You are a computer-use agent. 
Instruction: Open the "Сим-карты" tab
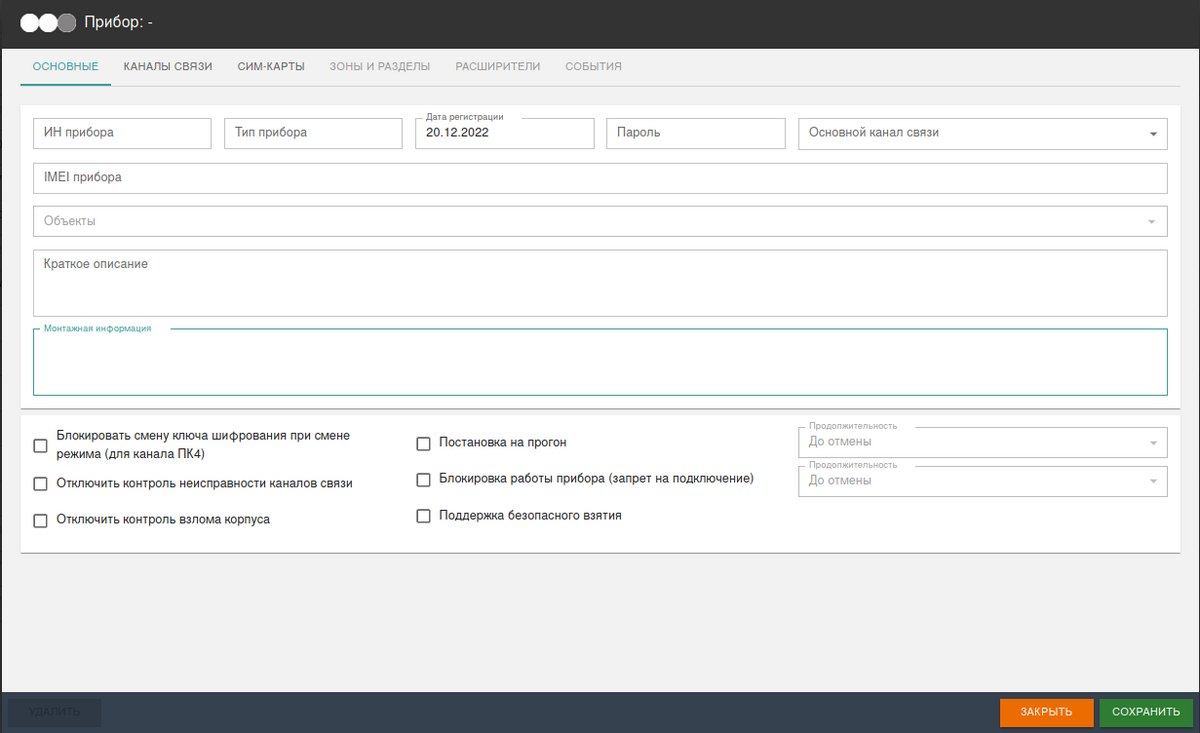click(271, 67)
